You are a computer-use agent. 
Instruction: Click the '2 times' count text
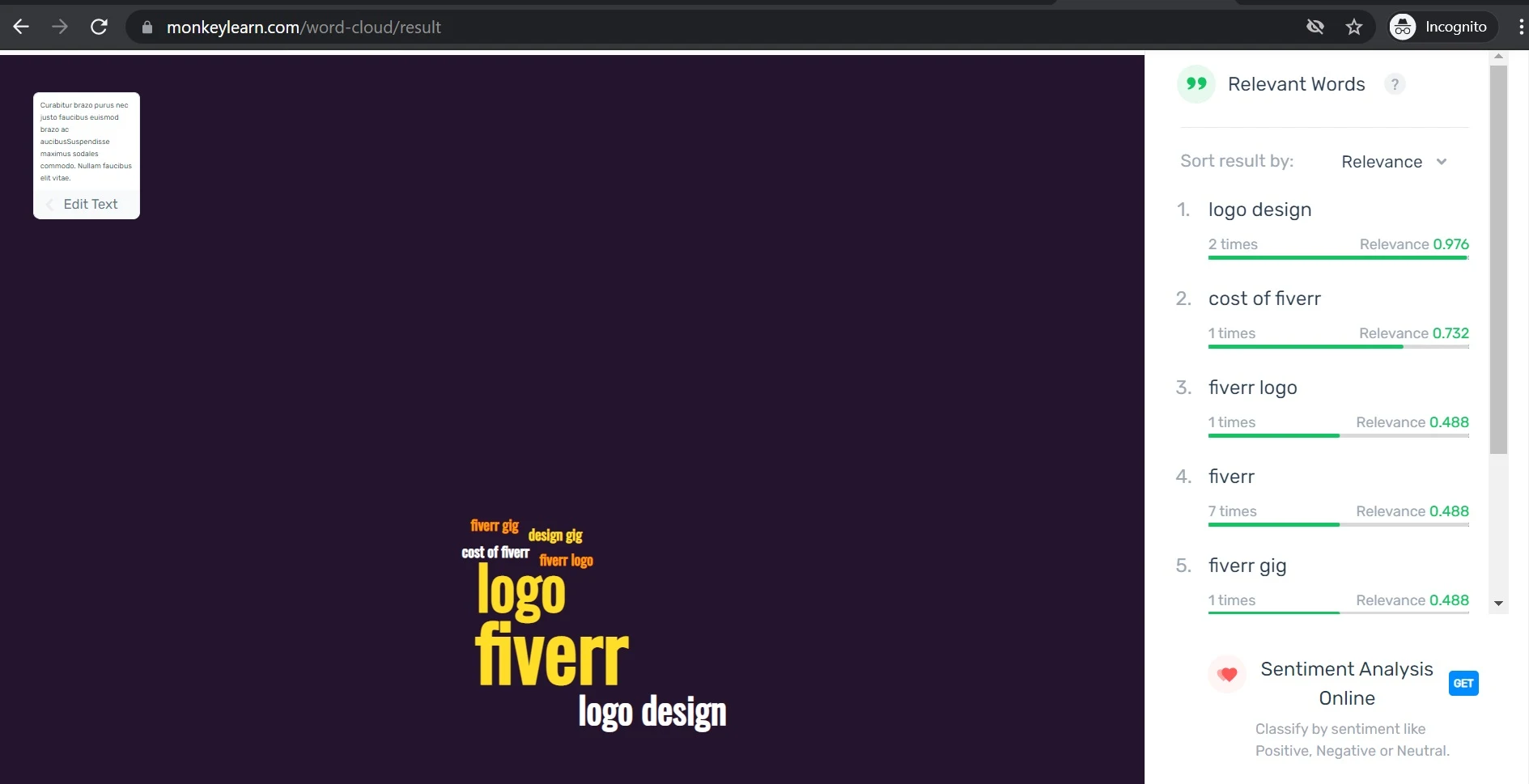click(1233, 244)
